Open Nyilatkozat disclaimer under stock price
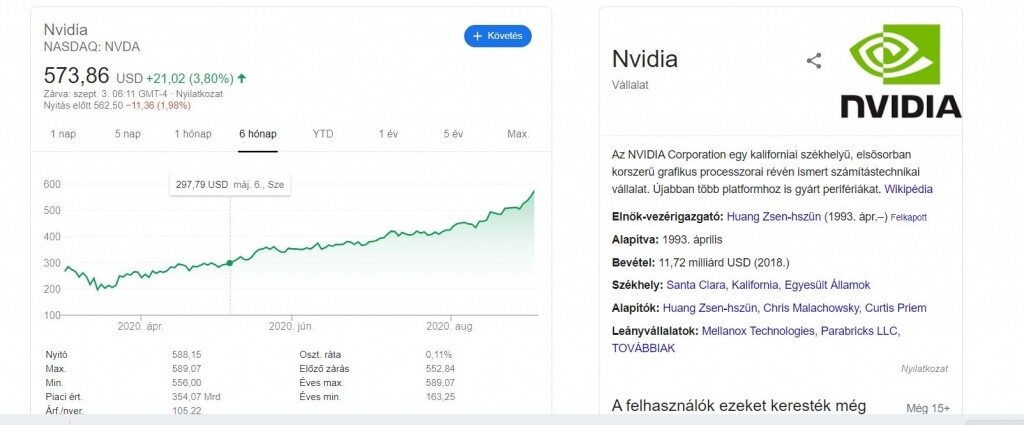 click(x=198, y=94)
